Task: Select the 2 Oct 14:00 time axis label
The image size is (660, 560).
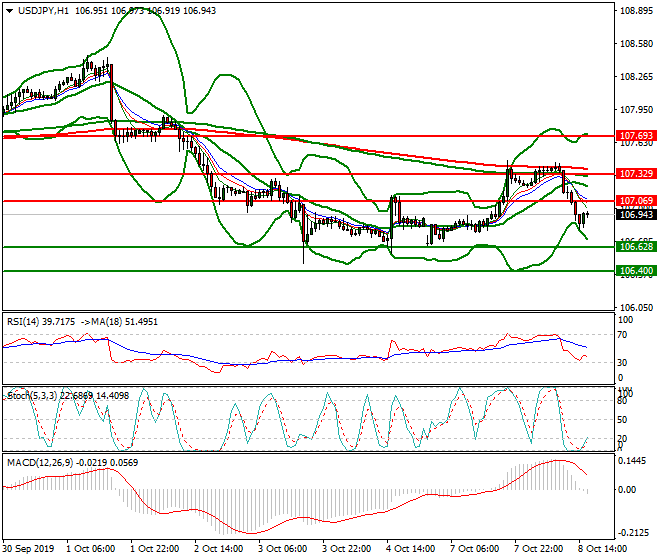Action: (x=218, y=549)
